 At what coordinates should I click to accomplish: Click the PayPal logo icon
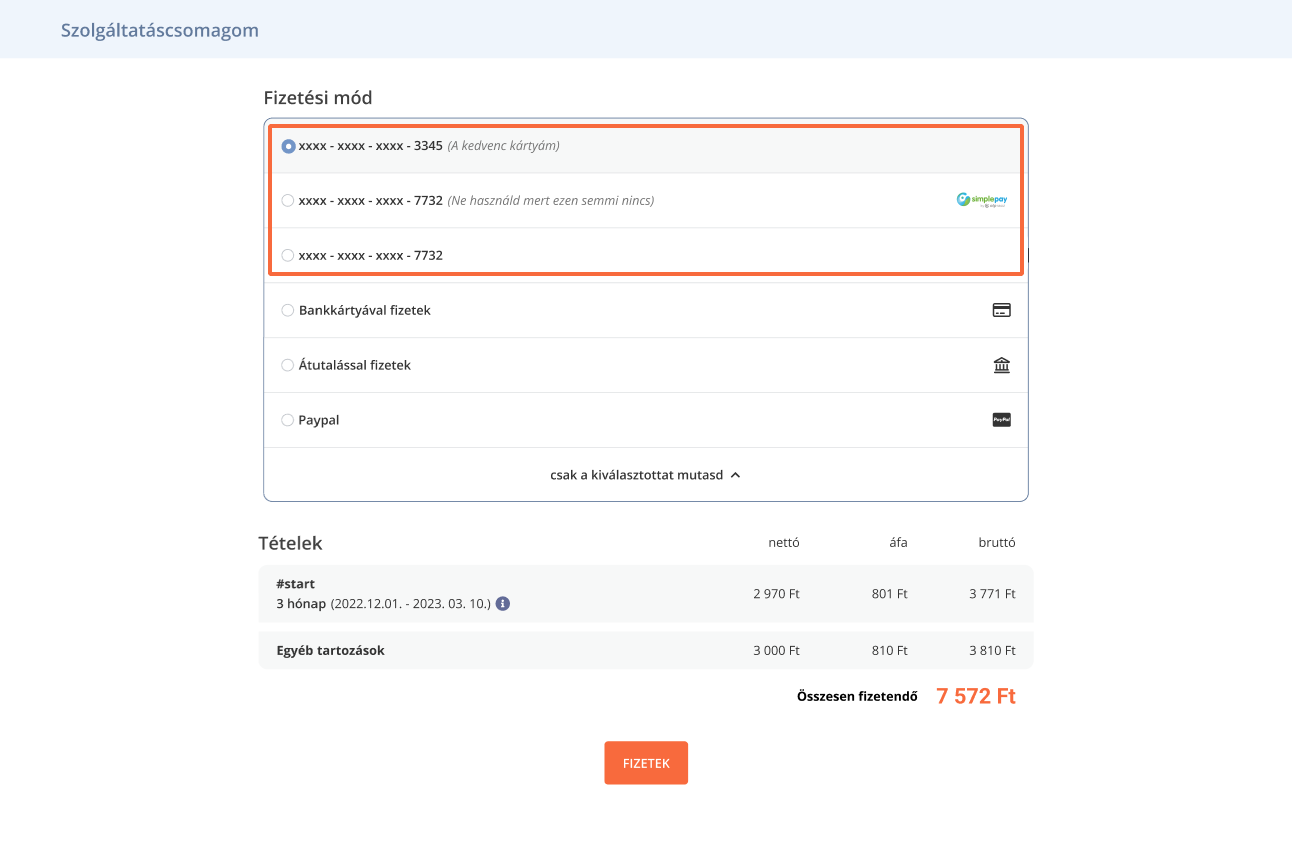coord(1001,420)
